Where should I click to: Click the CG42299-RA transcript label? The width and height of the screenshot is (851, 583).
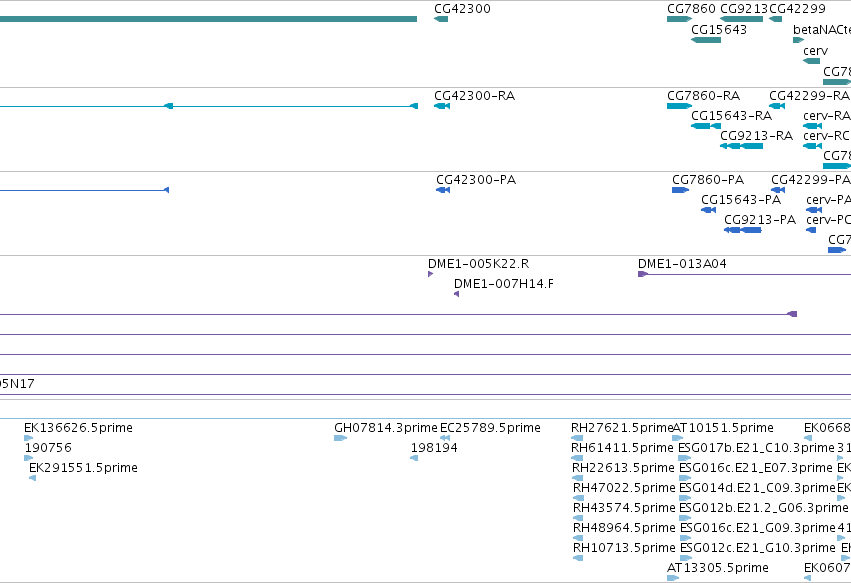809,96
